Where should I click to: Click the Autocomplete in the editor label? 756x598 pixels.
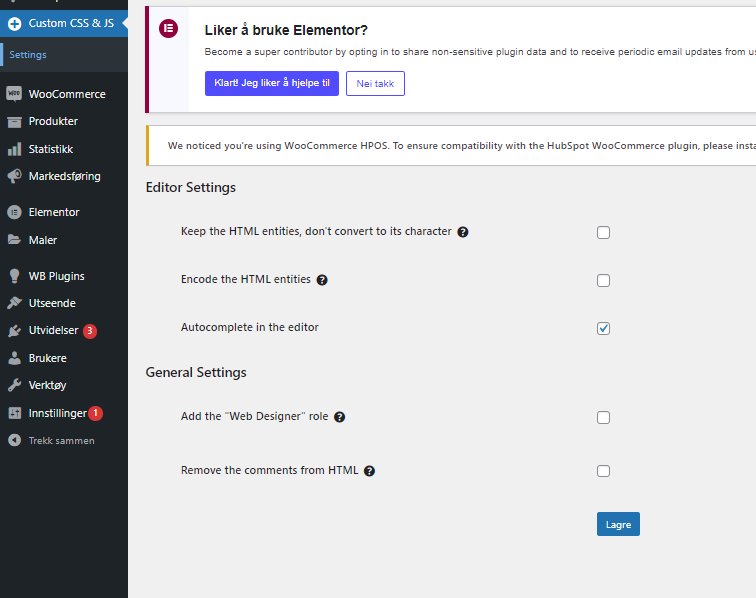[250, 327]
